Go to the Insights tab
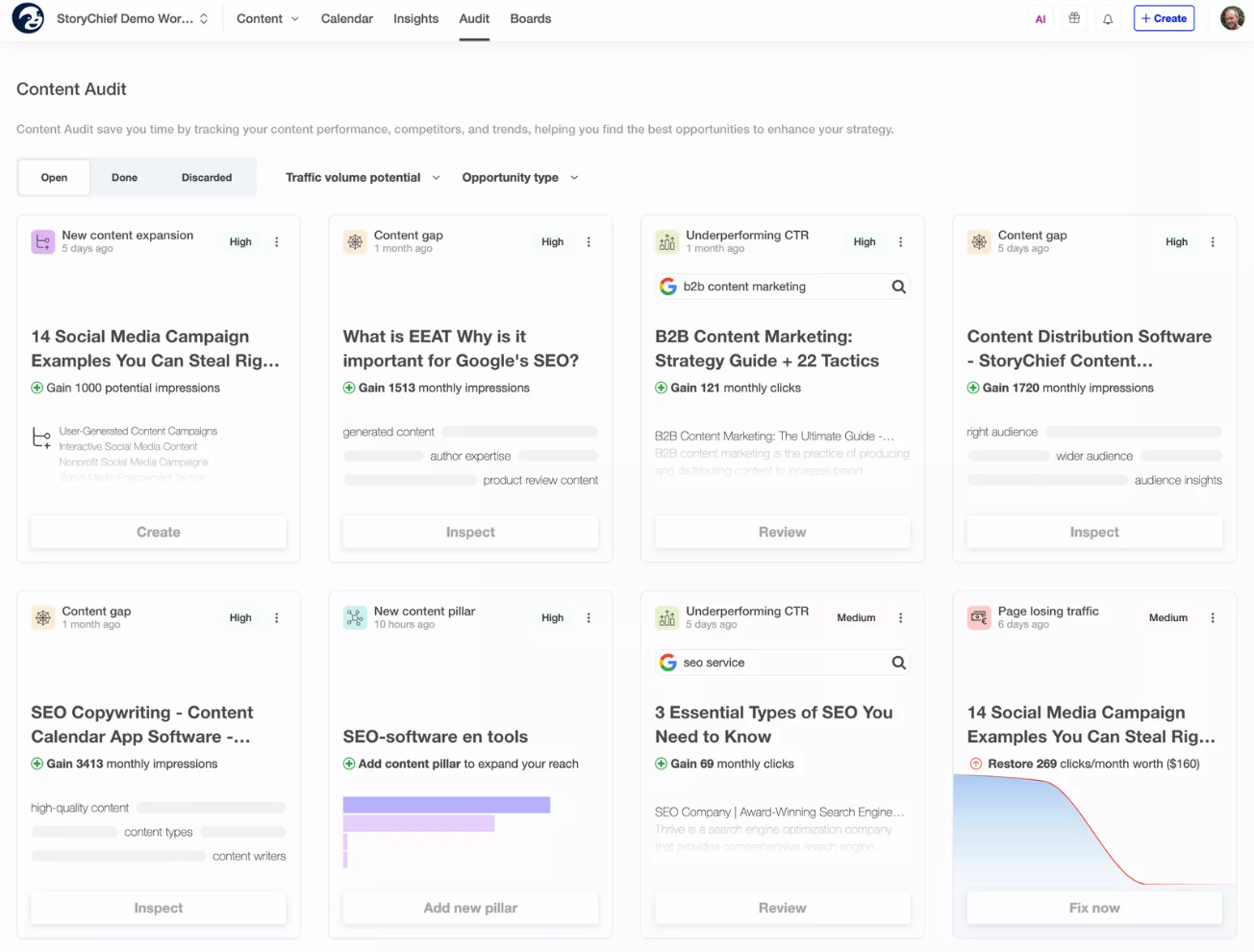 point(415,19)
